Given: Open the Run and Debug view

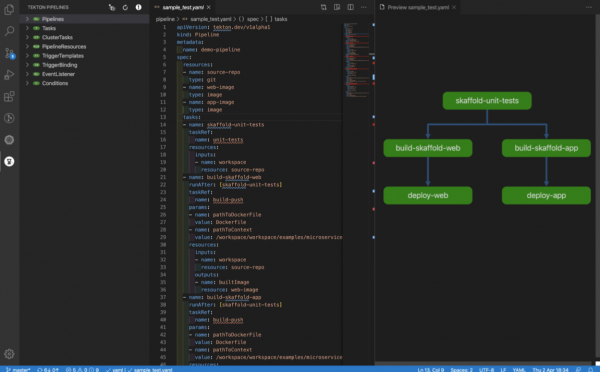Looking at the screenshot, I should pyautogui.click(x=9, y=75).
